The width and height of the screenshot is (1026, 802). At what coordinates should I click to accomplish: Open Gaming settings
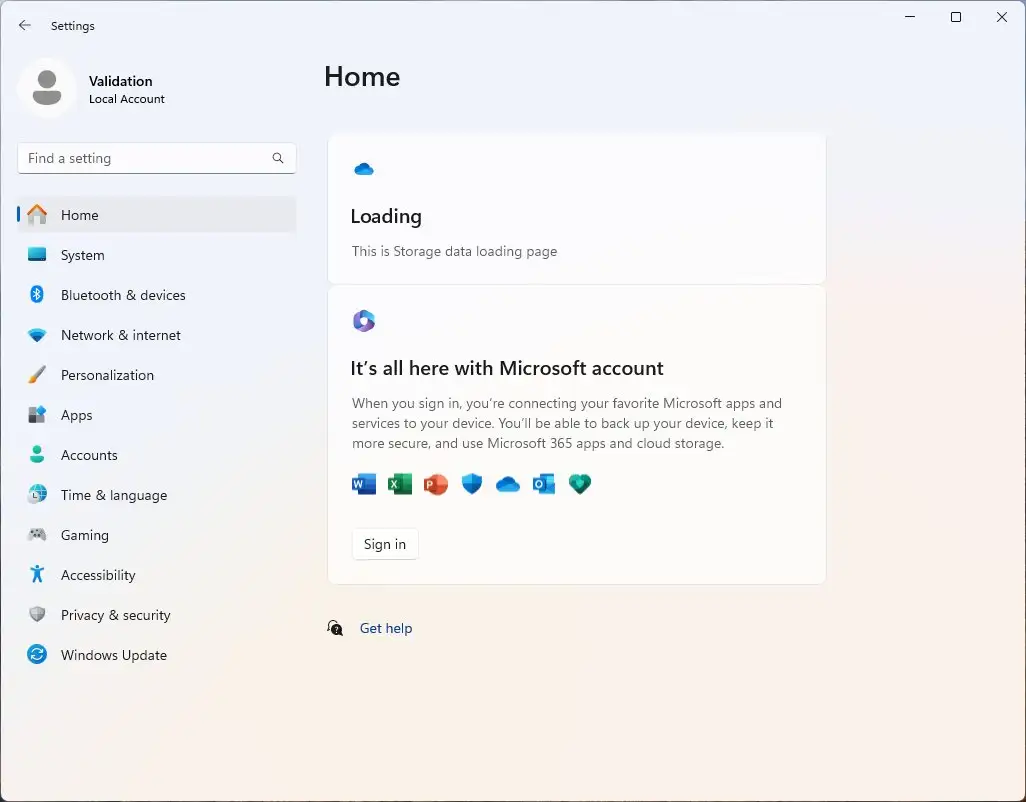36,535
